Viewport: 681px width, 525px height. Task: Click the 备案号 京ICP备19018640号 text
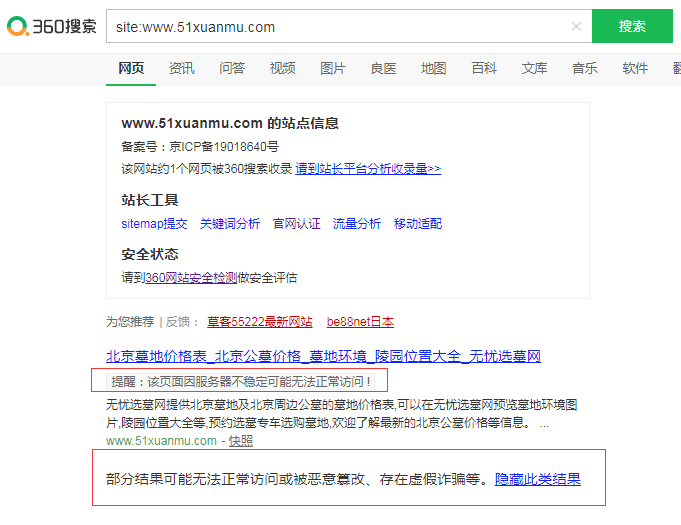point(200,147)
